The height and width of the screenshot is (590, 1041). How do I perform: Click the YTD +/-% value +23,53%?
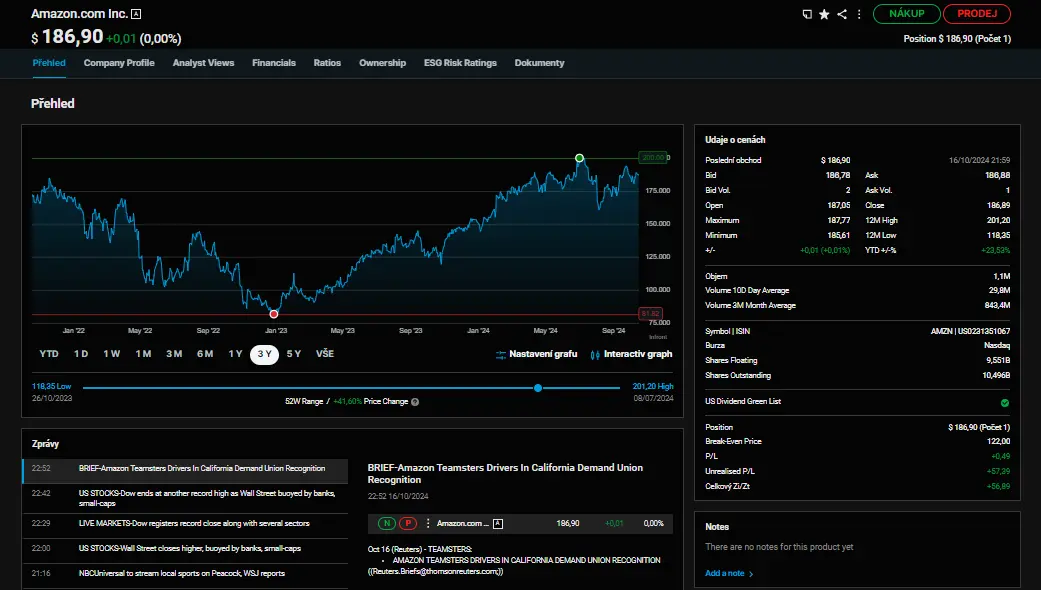(995, 251)
